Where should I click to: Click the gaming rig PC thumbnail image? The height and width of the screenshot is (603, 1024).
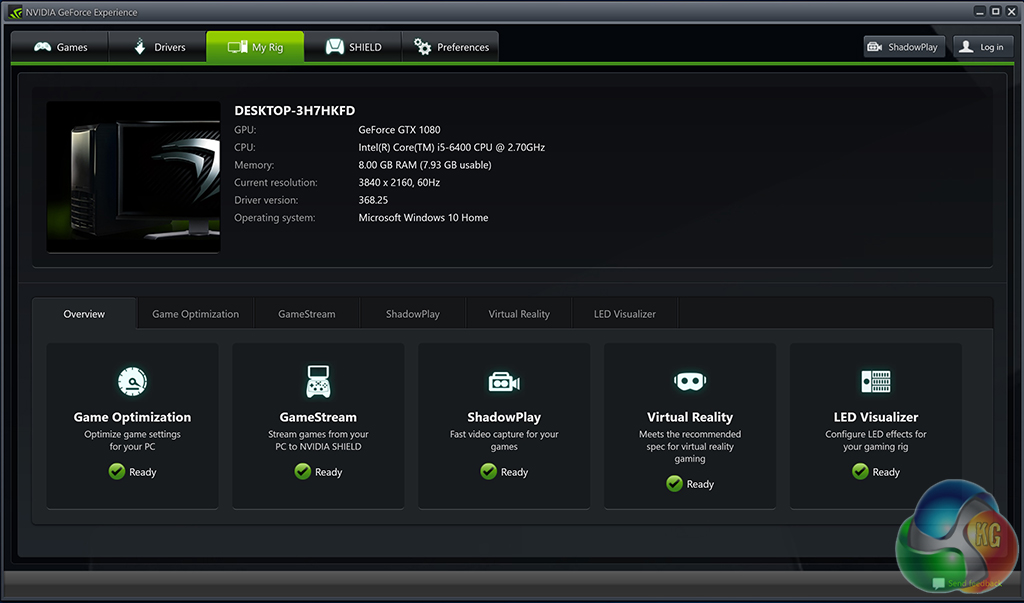point(133,177)
